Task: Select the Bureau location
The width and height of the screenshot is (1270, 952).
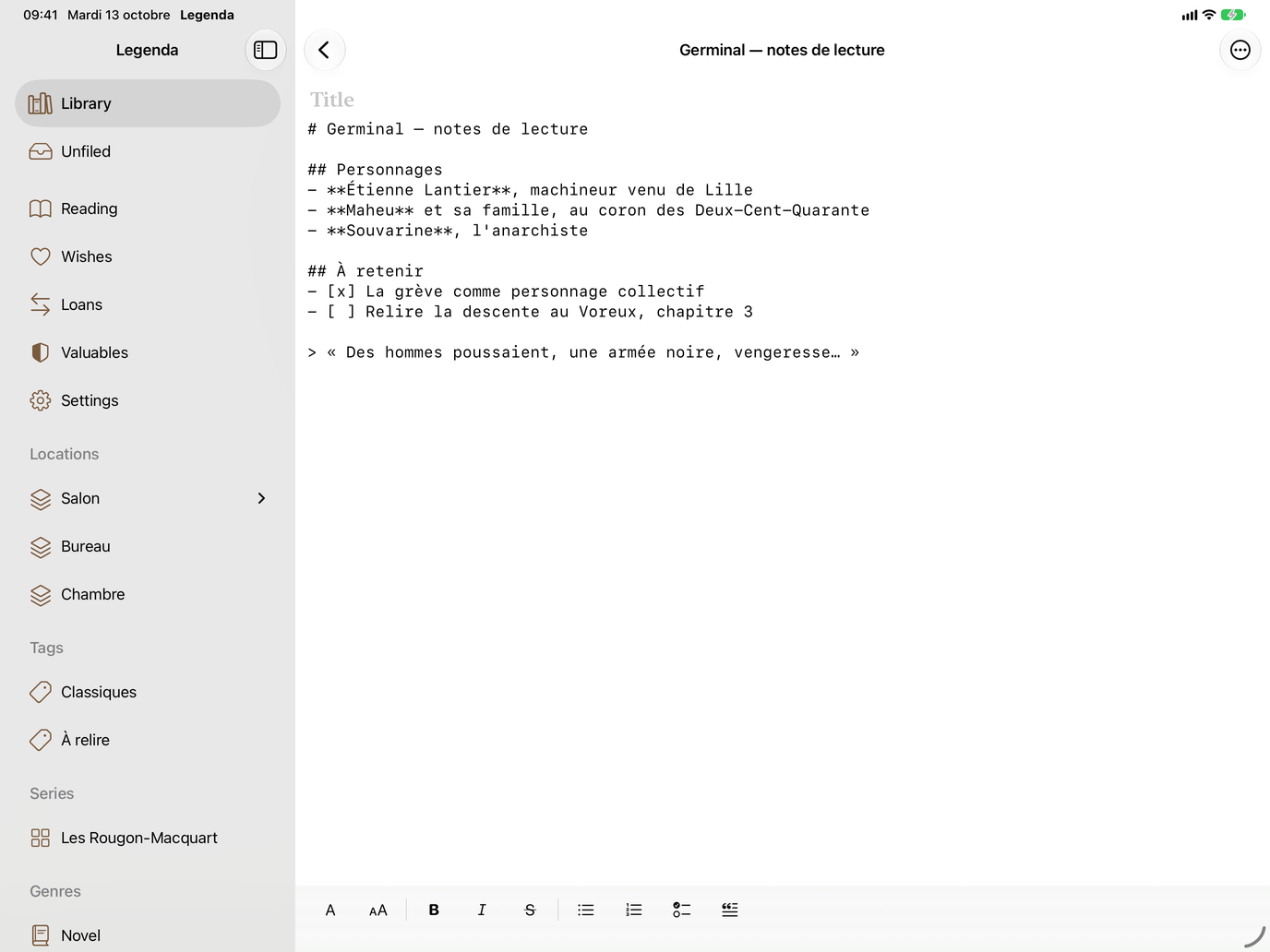Action: pos(148,546)
